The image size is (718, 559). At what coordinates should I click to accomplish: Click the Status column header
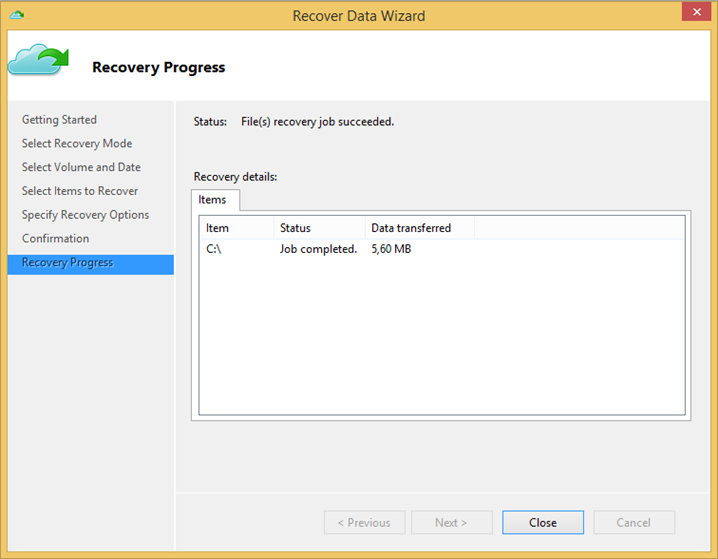[318, 228]
